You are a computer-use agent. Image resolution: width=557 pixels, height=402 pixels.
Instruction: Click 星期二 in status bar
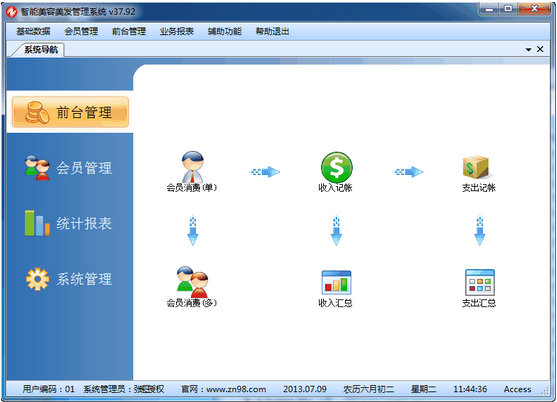pyautogui.click(x=423, y=389)
